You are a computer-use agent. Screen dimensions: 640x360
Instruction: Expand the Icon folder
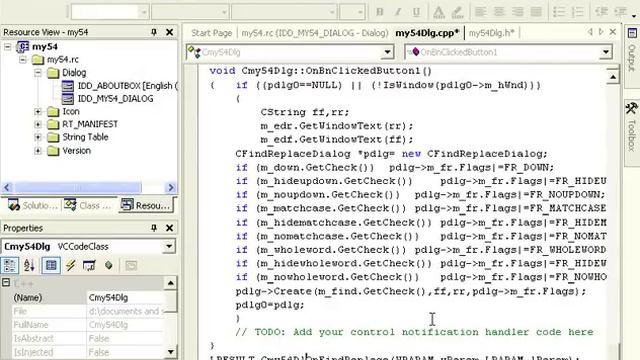point(38,111)
